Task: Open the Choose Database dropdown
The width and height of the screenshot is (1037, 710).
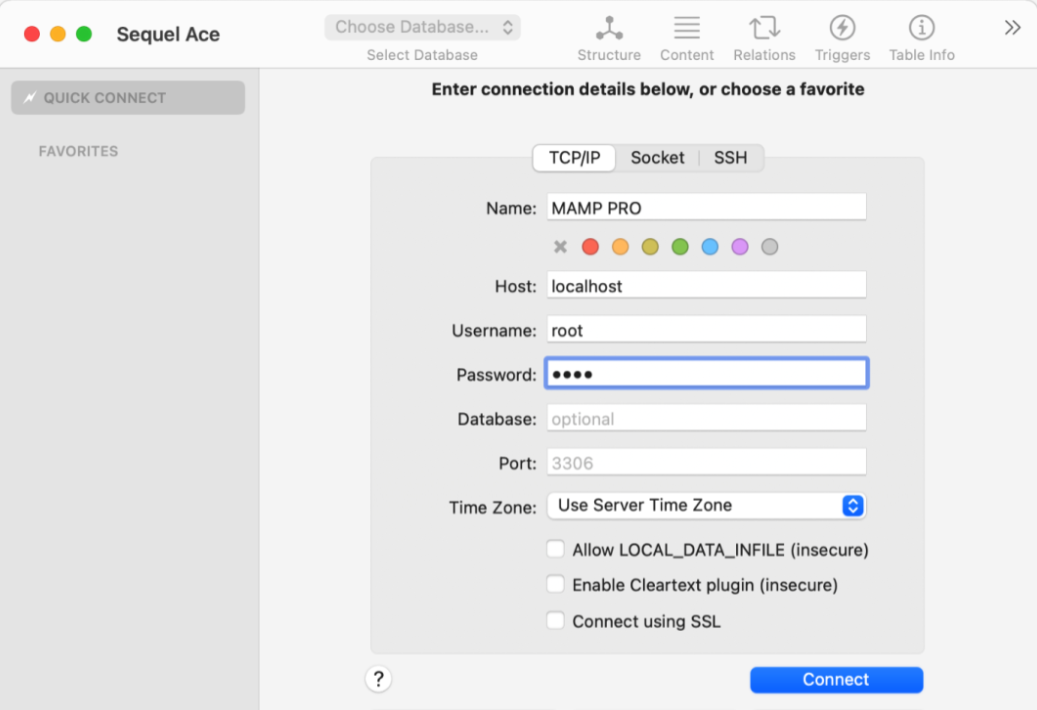Action: tap(423, 27)
